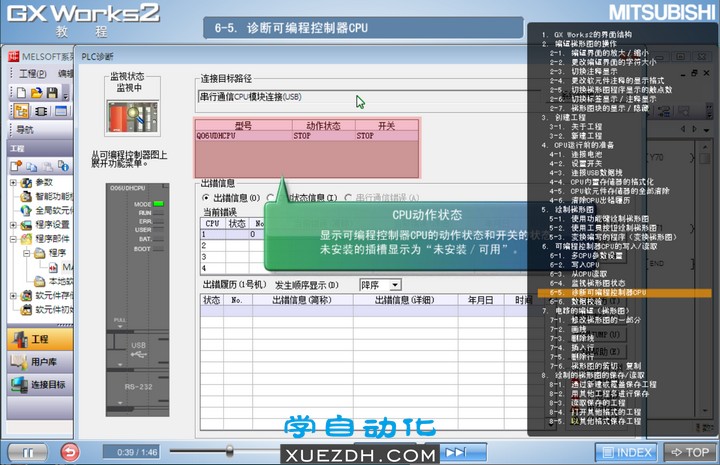Click the New project icon in toolbar

point(22,93)
